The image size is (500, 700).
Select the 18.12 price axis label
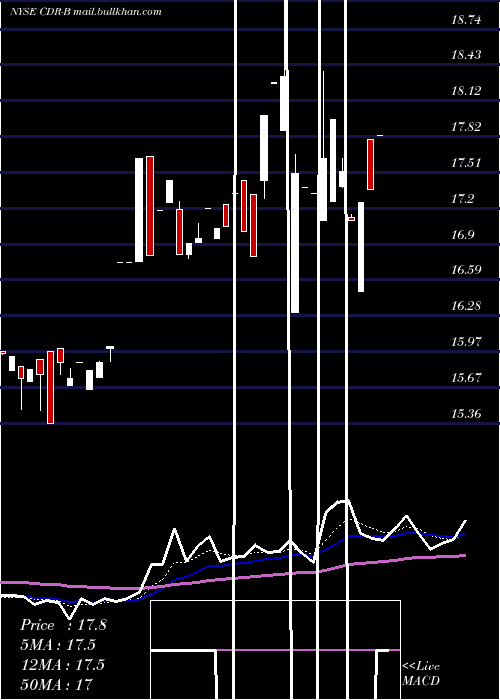pyautogui.click(x=466, y=91)
